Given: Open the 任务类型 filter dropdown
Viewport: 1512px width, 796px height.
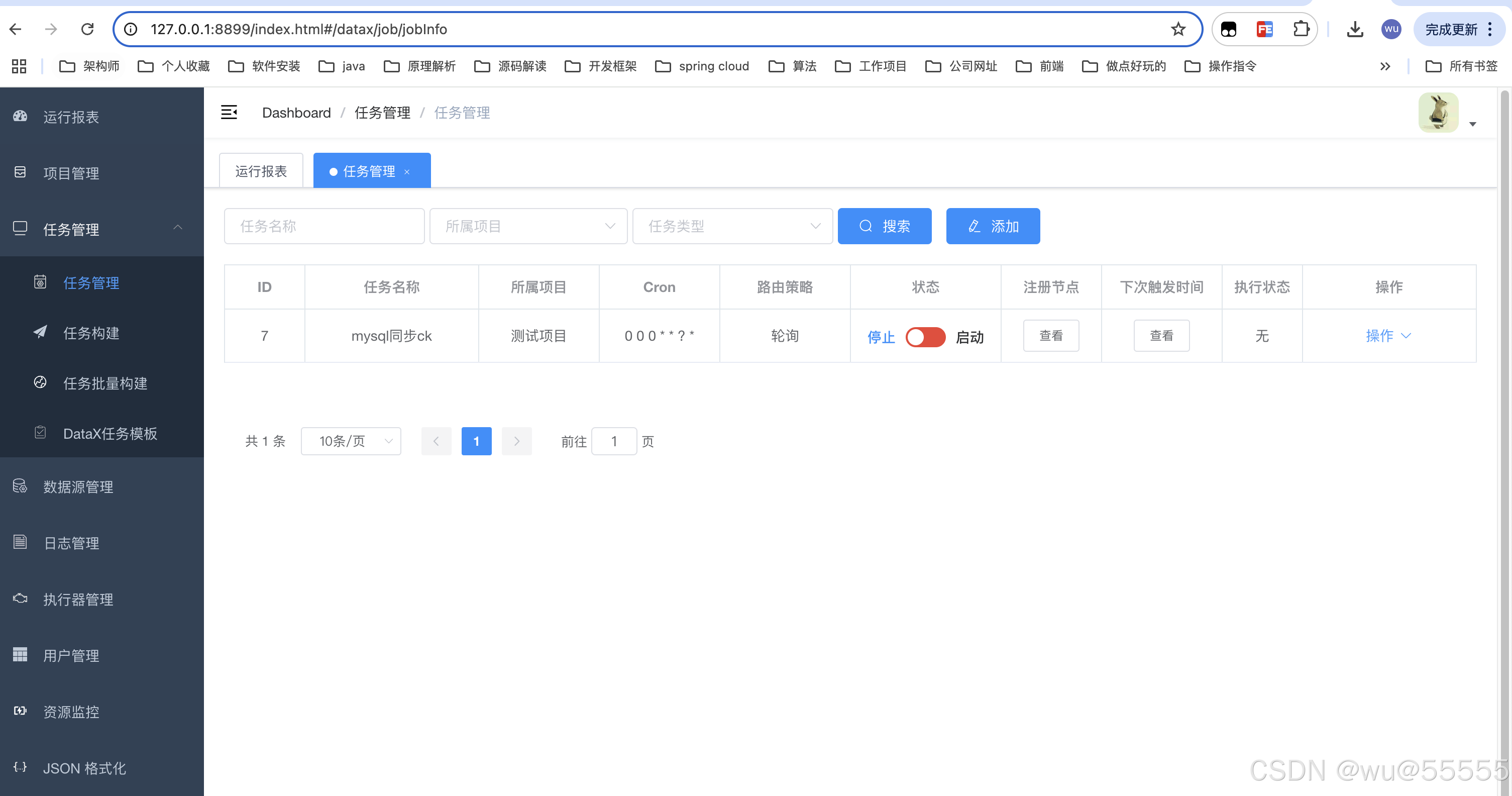Looking at the screenshot, I should pos(732,226).
